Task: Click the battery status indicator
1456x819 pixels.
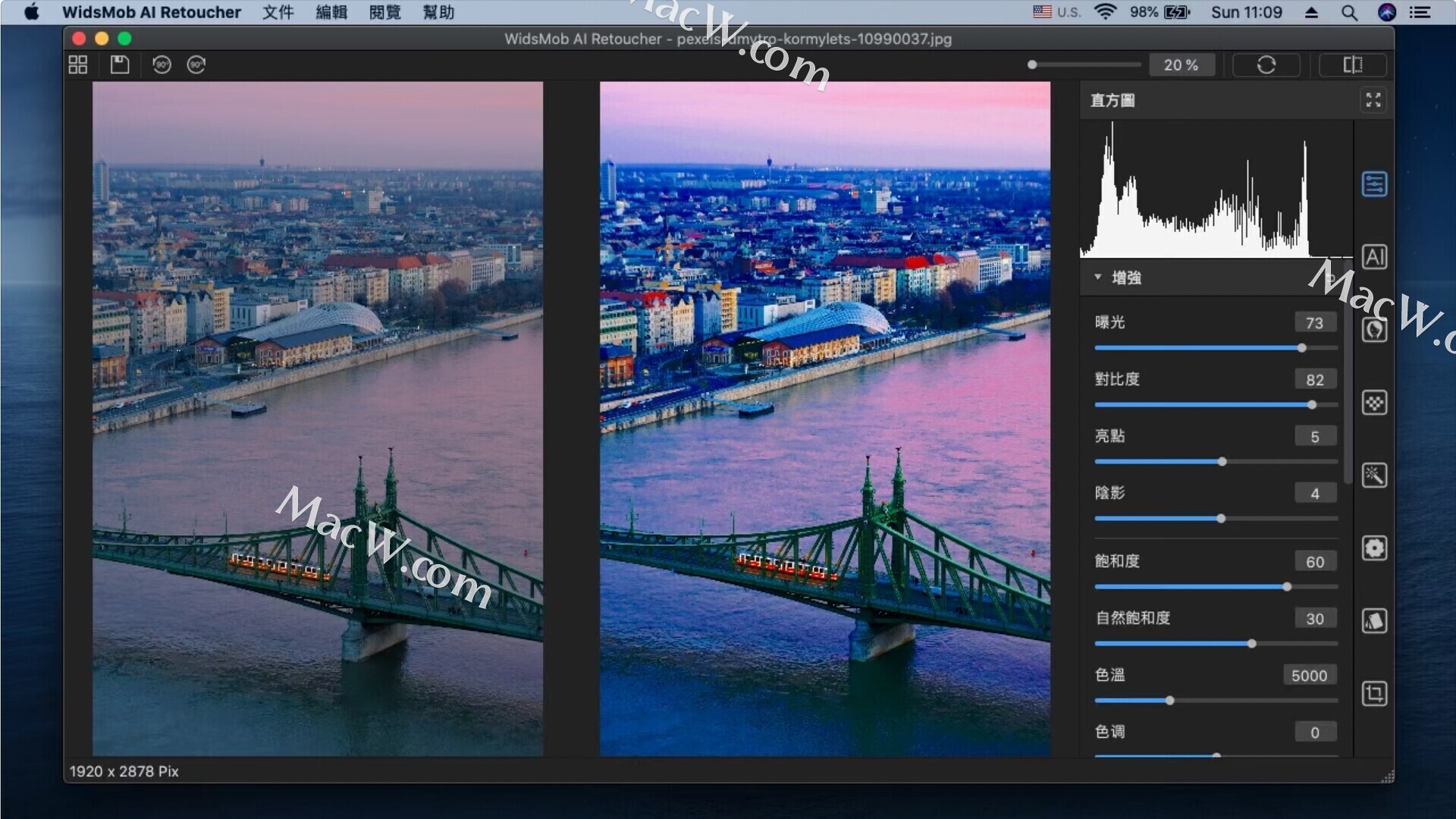Action: 1160,12
